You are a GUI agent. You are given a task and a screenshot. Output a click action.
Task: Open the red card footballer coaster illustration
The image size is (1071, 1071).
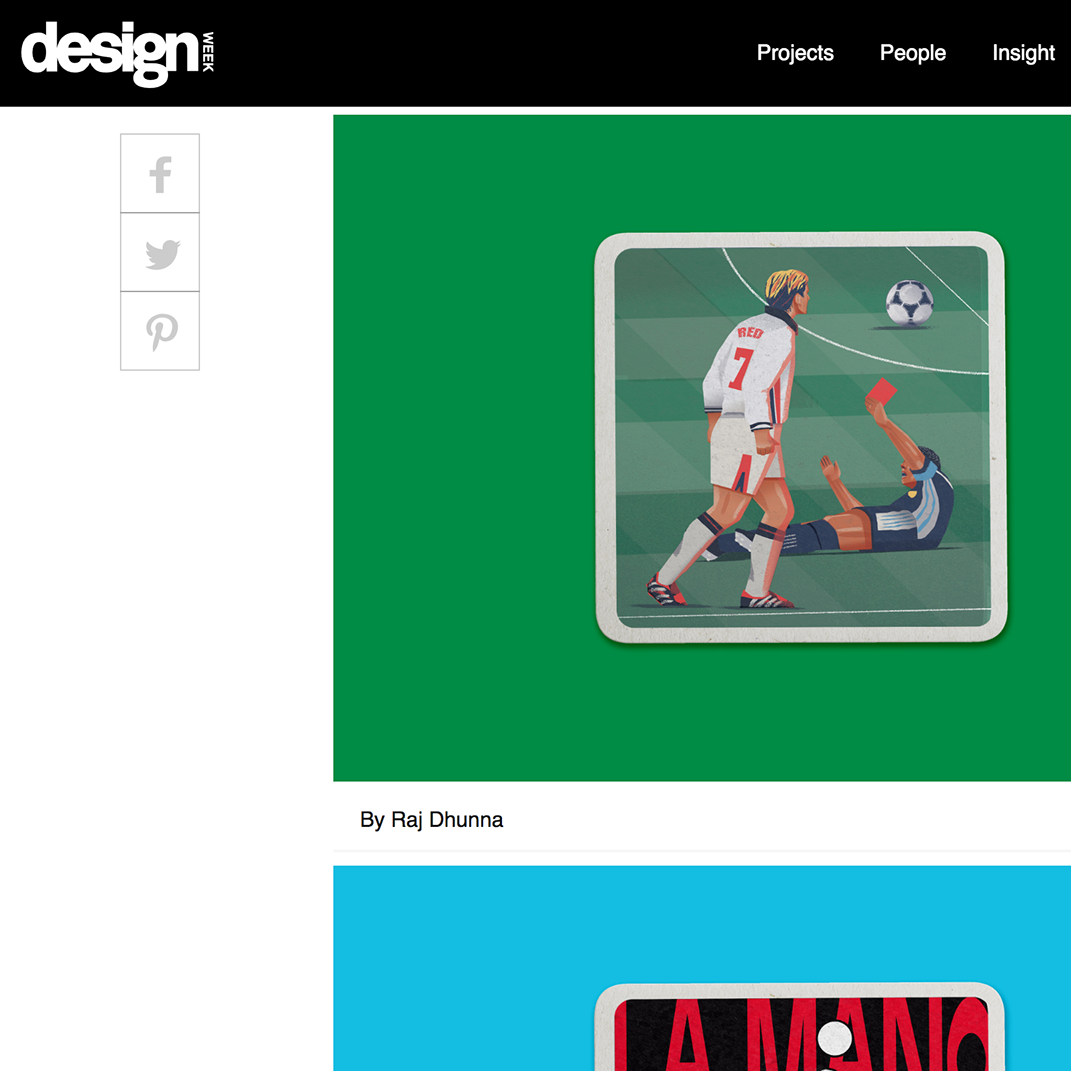pyautogui.click(x=801, y=437)
